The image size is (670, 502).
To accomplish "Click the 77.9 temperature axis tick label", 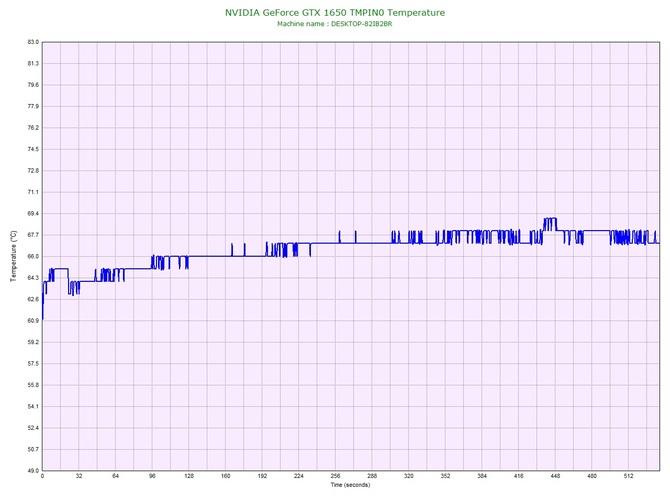I will pyautogui.click(x=33, y=106).
